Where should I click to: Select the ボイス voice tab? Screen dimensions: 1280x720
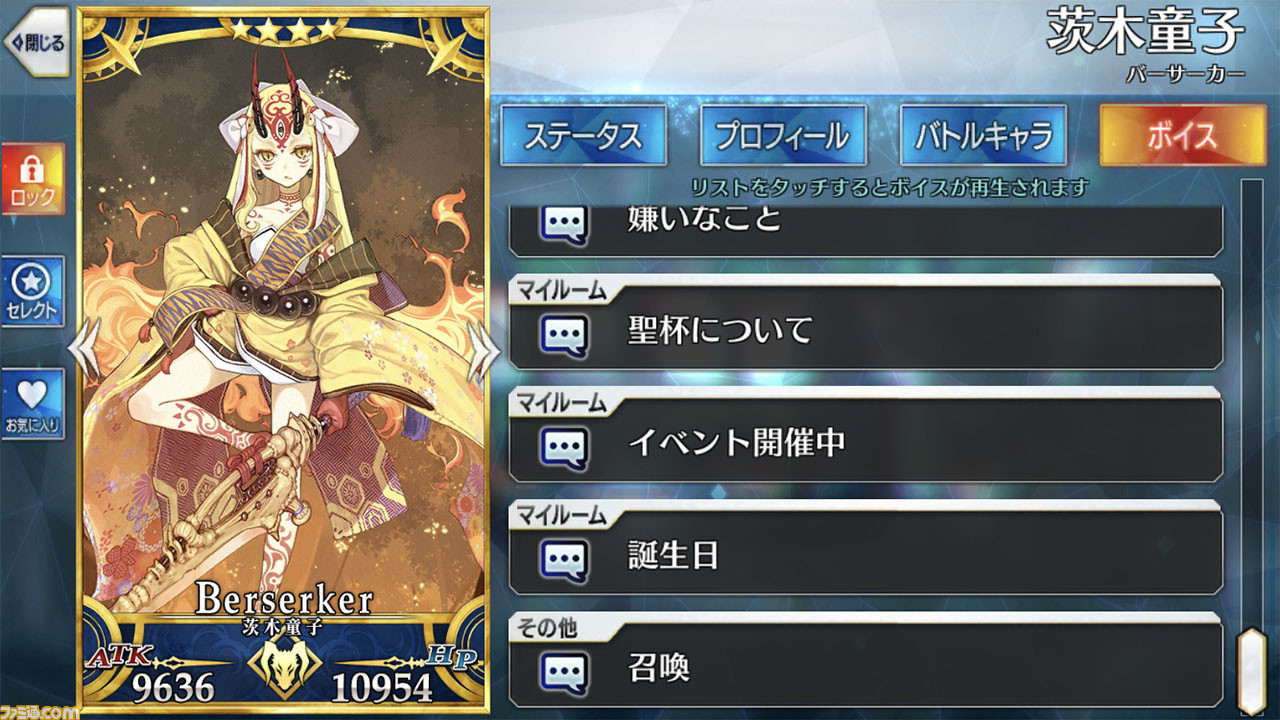(1183, 135)
